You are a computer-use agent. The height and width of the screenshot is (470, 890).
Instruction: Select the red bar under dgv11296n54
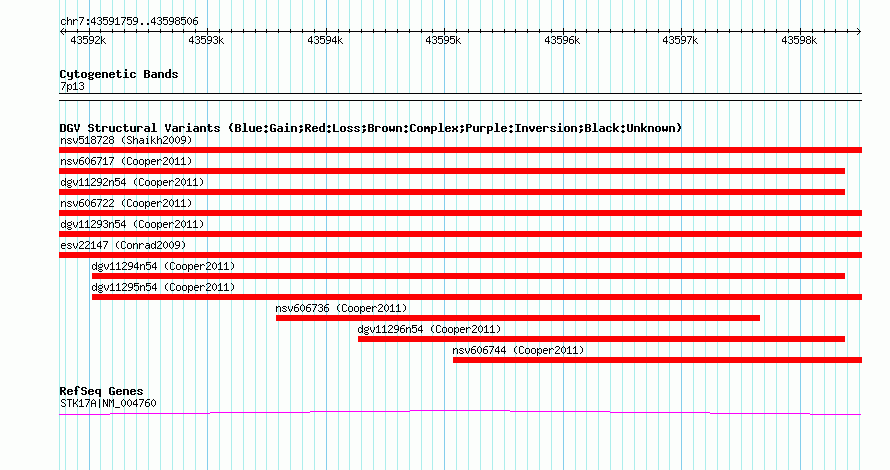[x=601, y=339]
